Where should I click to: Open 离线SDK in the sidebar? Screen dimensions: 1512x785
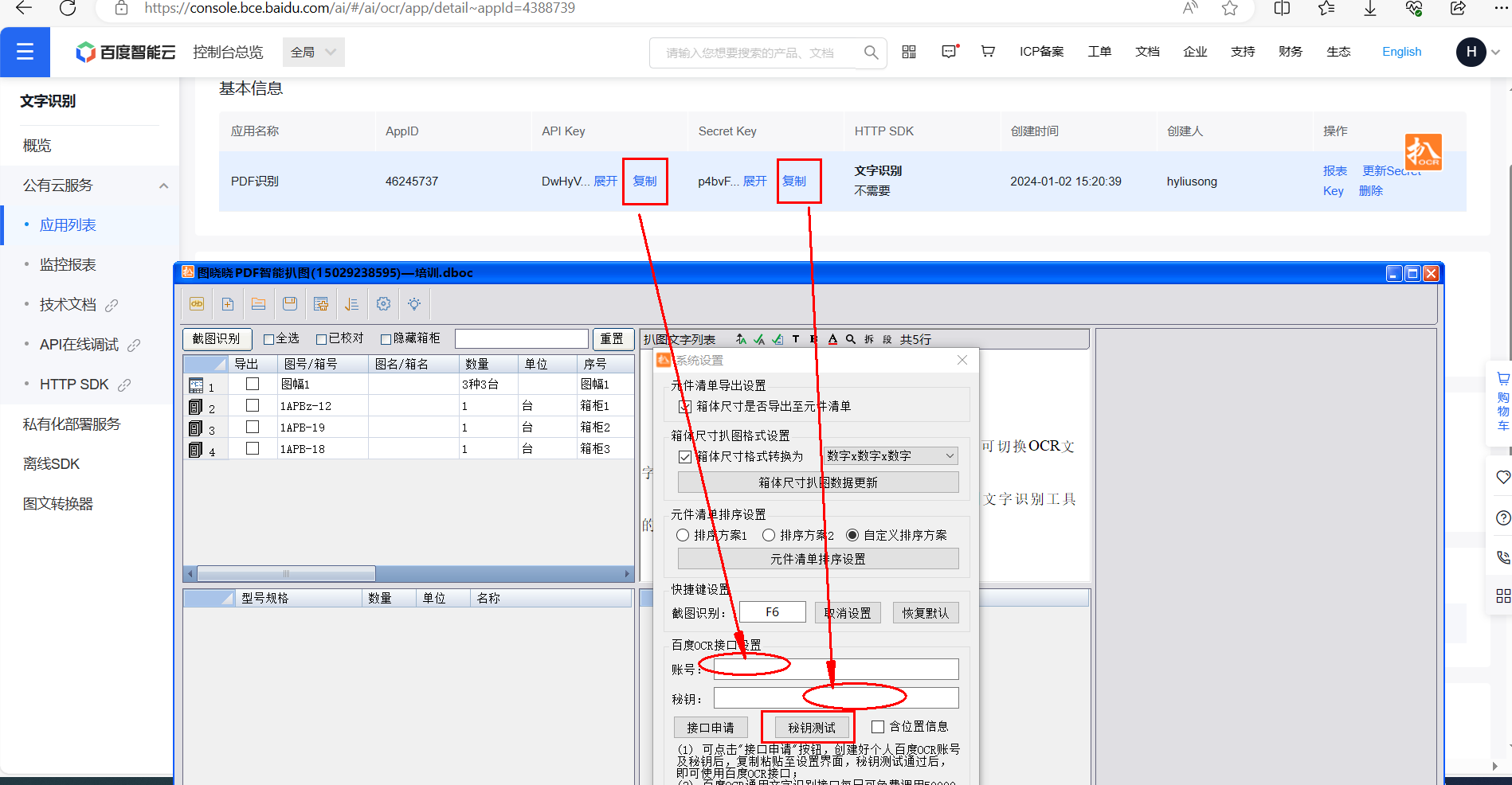pos(51,464)
